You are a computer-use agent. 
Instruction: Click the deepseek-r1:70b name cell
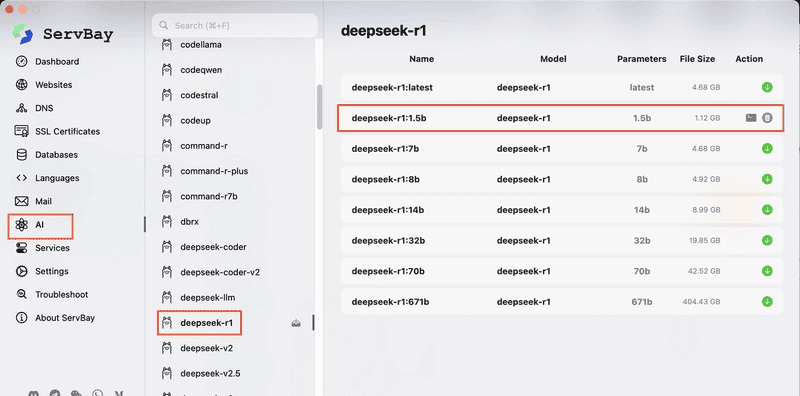[x=388, y=271]
